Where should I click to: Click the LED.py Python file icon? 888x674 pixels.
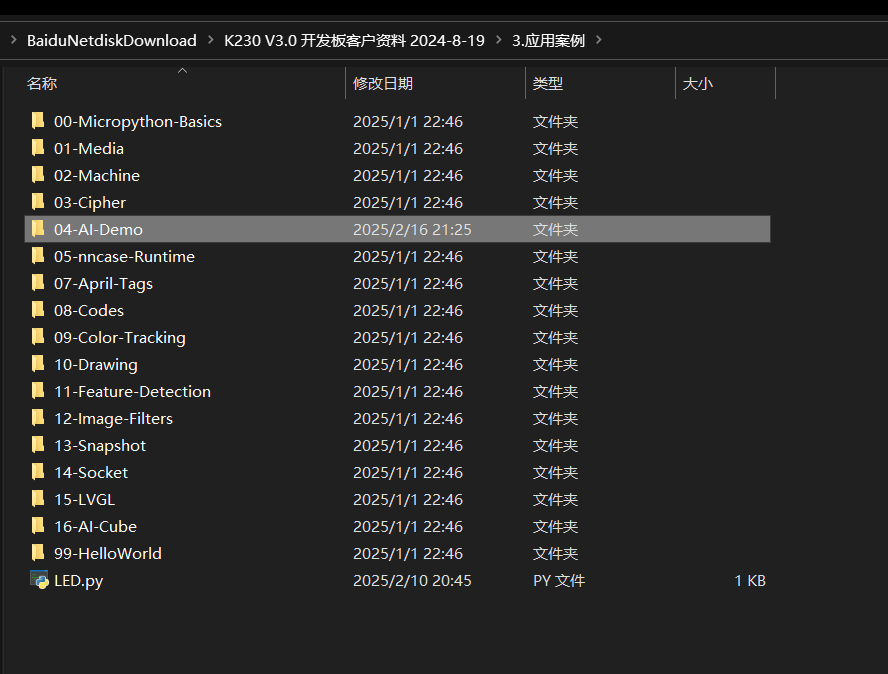point(39,580)
